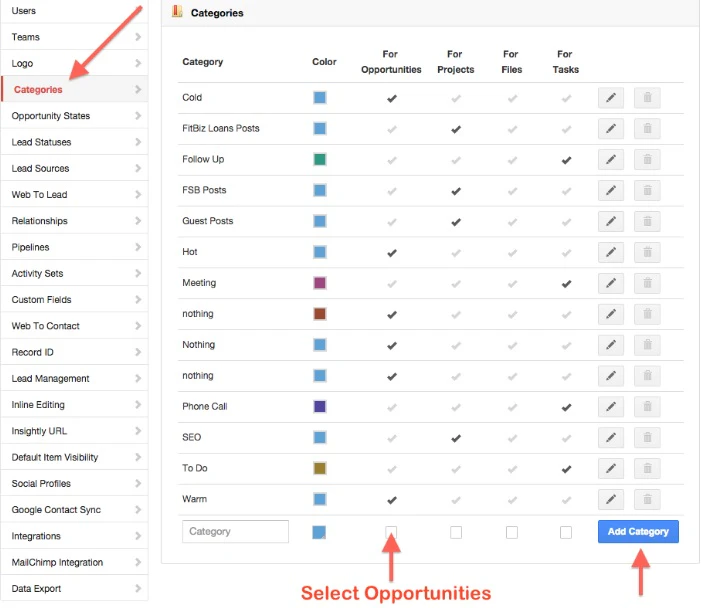Toggle For Opportunities checkmark on Warm row
Screen dimensions: 701x608
392,500
